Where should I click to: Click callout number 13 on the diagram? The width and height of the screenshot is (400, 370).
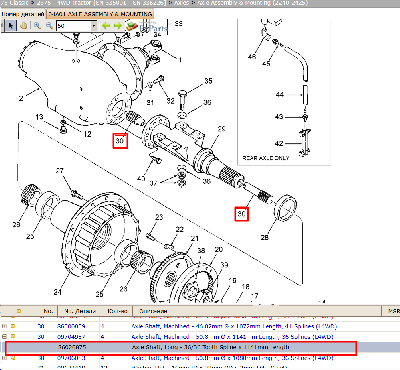[x=39, y=117]
